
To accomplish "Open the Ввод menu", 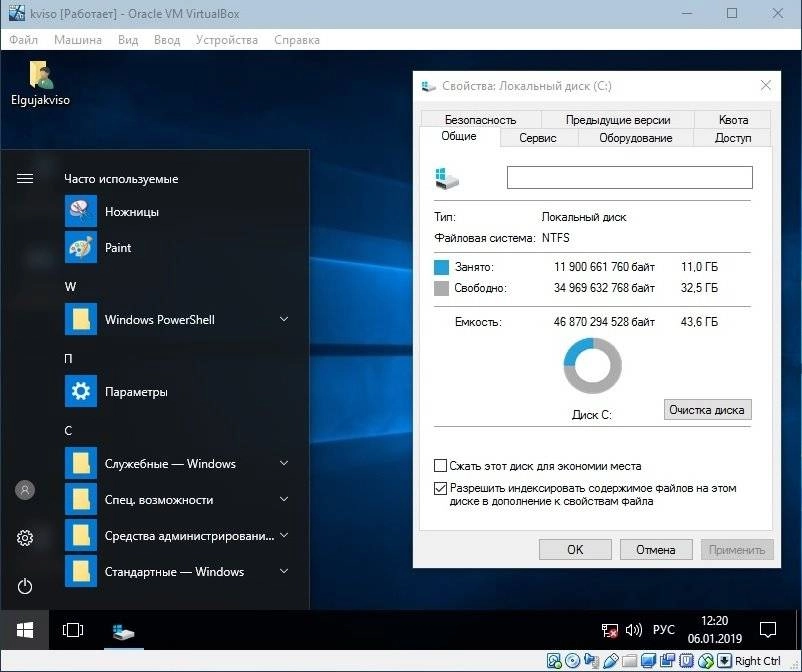I will [x=167, y=40].
